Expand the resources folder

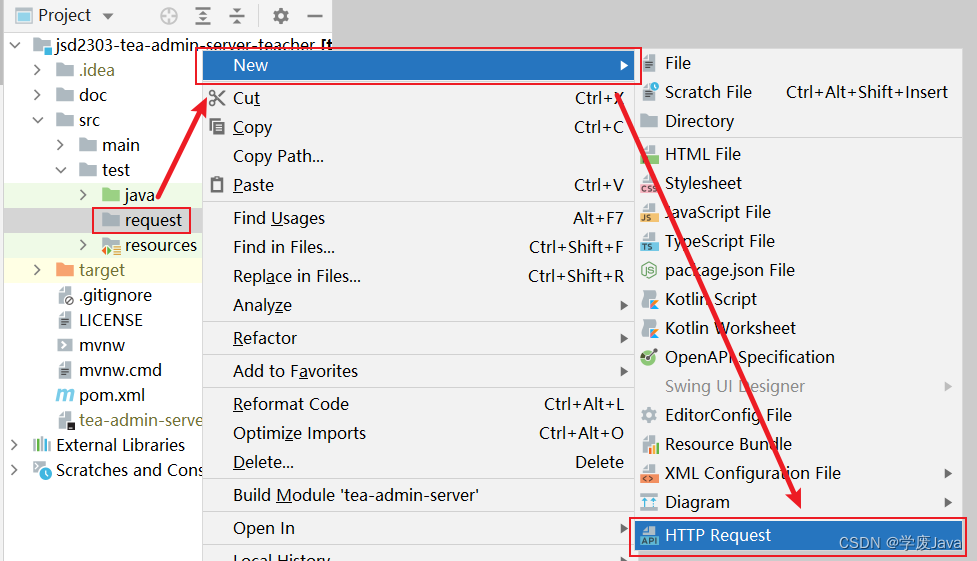coord(83,245)
